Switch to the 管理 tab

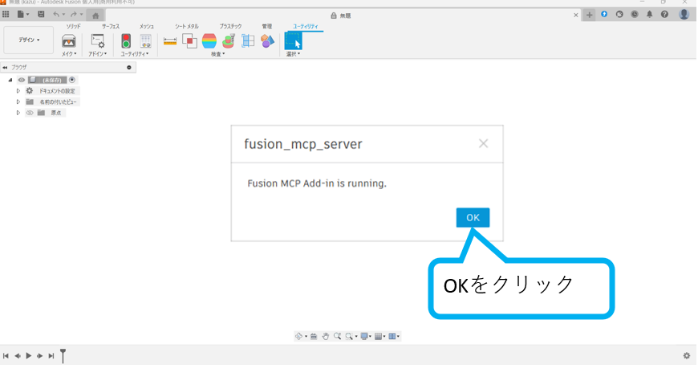tap(267, 26)
